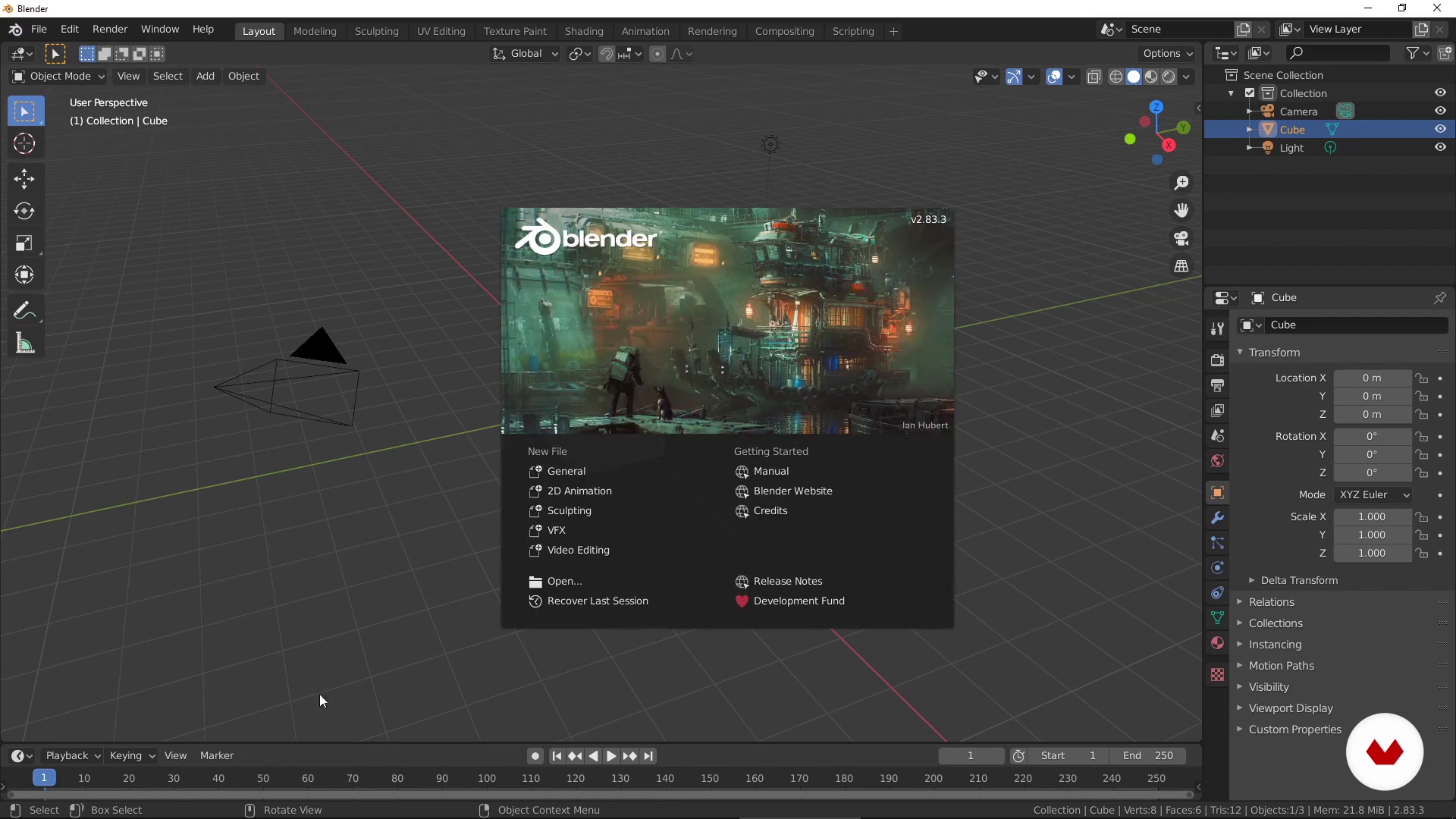Open Global transform orientation dropdown
Image resolution: width=1456 pixels, height=819 pixels.
click(x=526, y=54)
